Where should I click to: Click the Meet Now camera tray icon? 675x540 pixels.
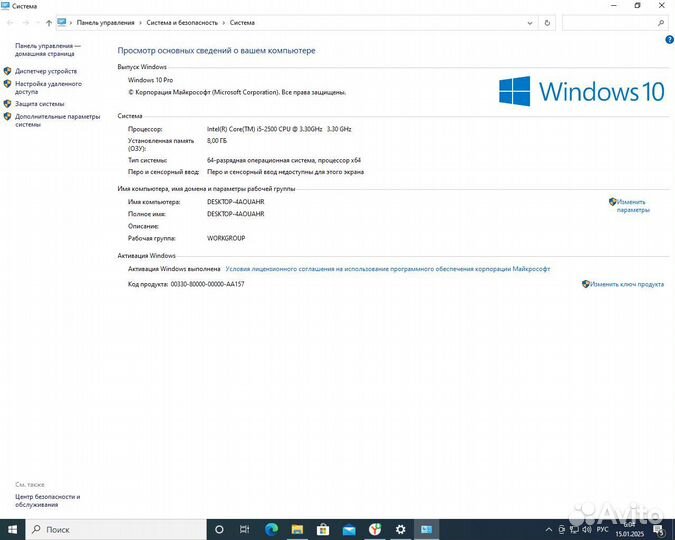(561, 530)
